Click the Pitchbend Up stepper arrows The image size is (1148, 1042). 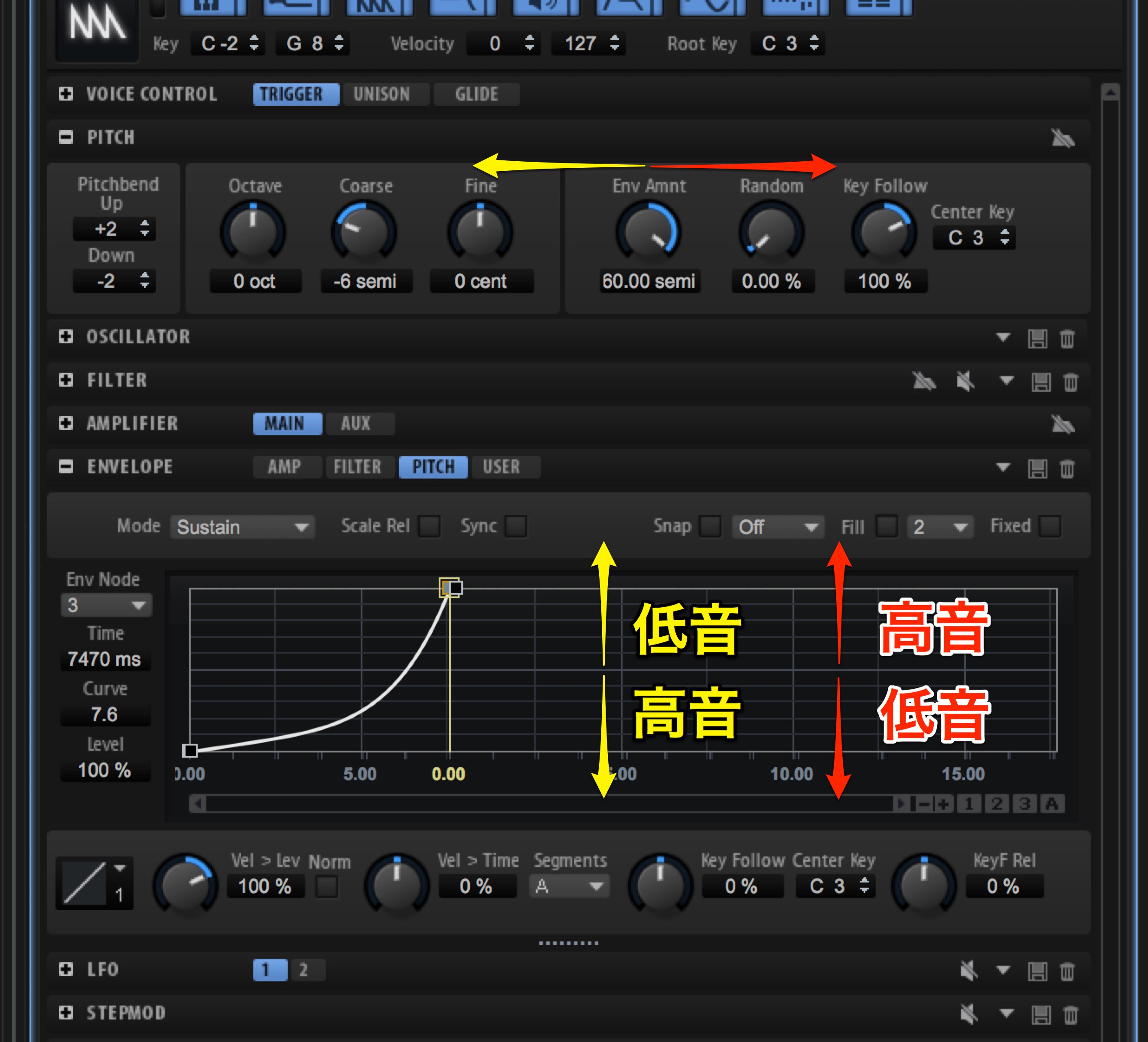point(145,228)
